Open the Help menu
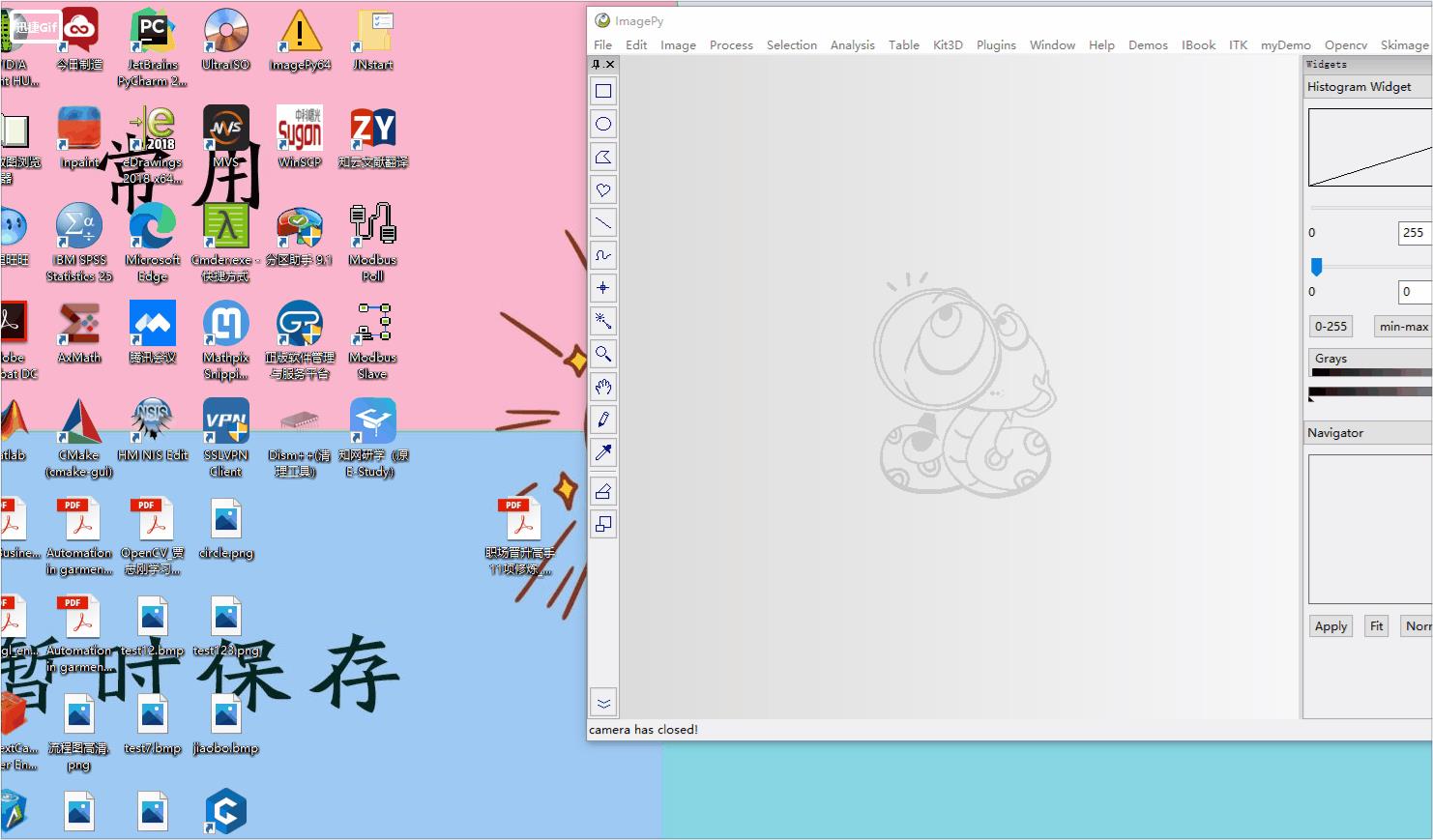This screenshot has width=1433, height=840. pos(1101,44)
